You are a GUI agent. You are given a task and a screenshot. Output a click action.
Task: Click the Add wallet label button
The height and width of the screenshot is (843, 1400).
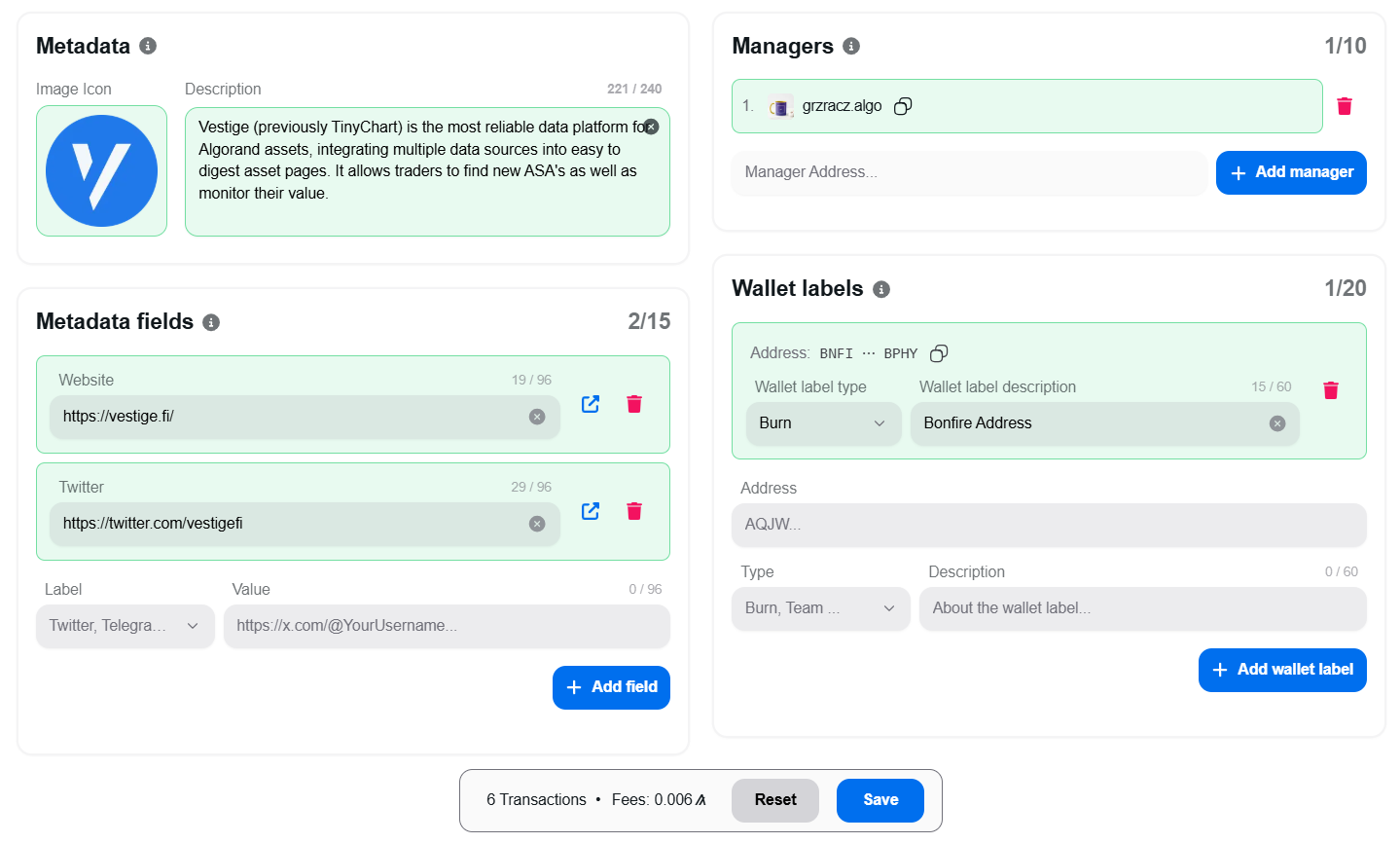pyautogui.click(x=1282, y=670)
